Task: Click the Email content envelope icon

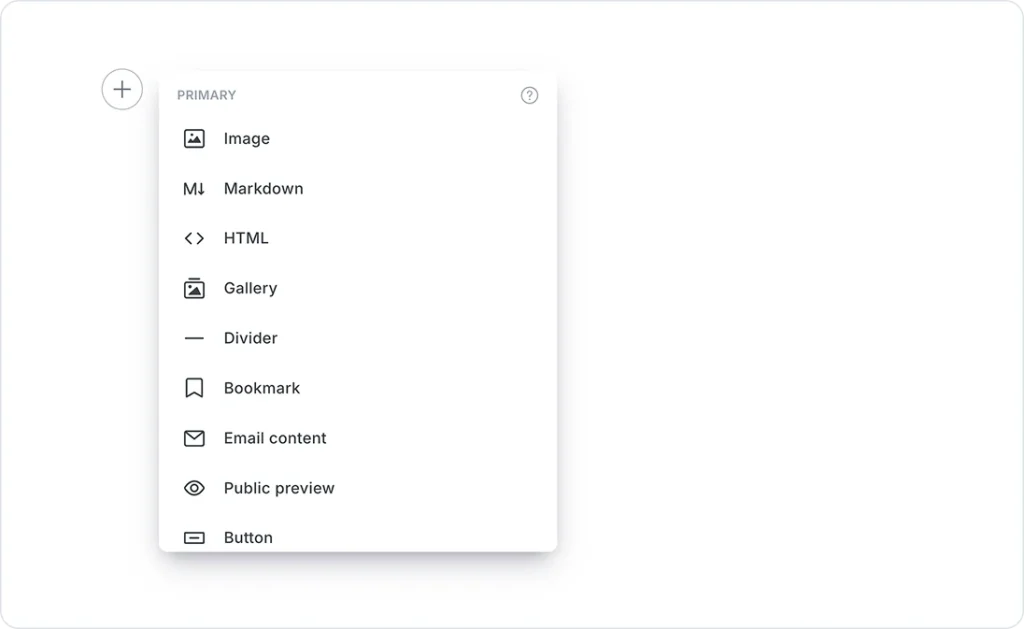Action: 194,438
